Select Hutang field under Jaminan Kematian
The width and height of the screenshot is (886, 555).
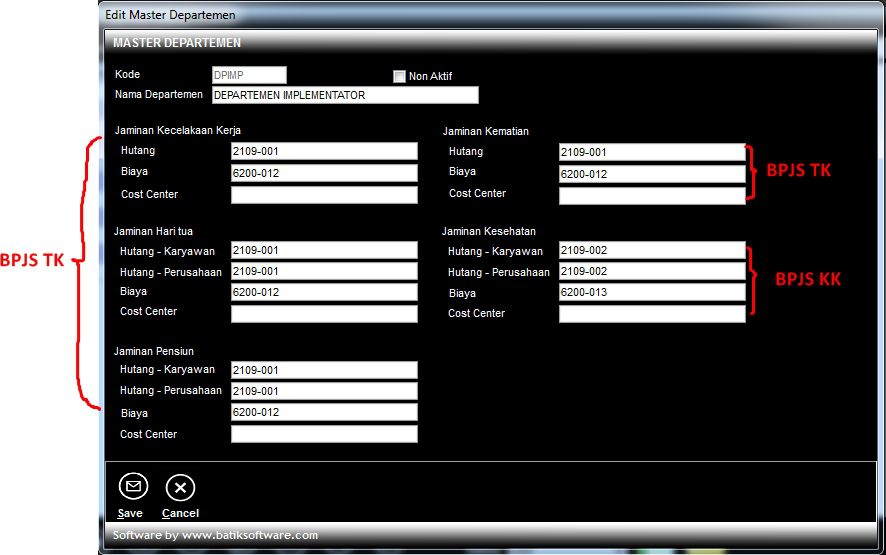[x=652, y=152]
